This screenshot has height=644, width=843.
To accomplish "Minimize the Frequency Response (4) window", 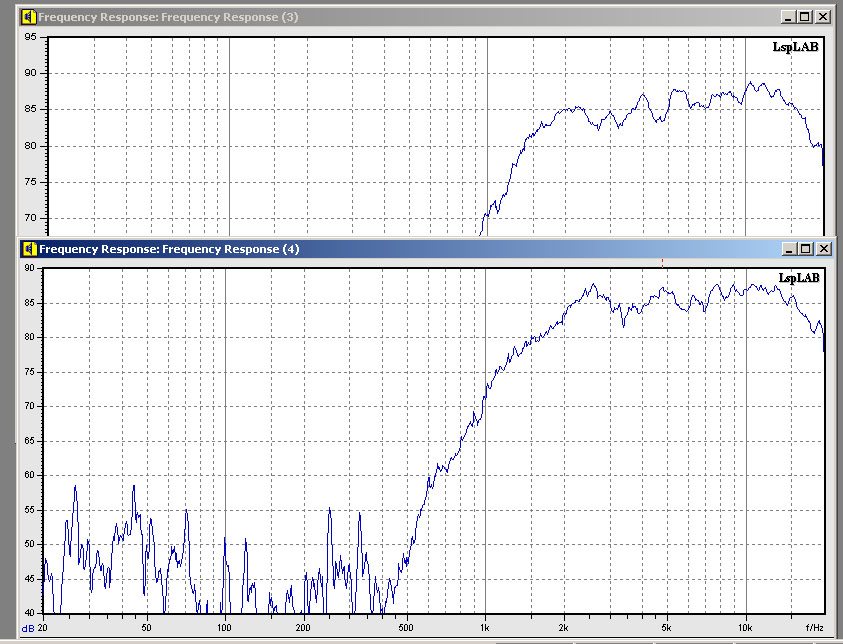I will 789,249.
